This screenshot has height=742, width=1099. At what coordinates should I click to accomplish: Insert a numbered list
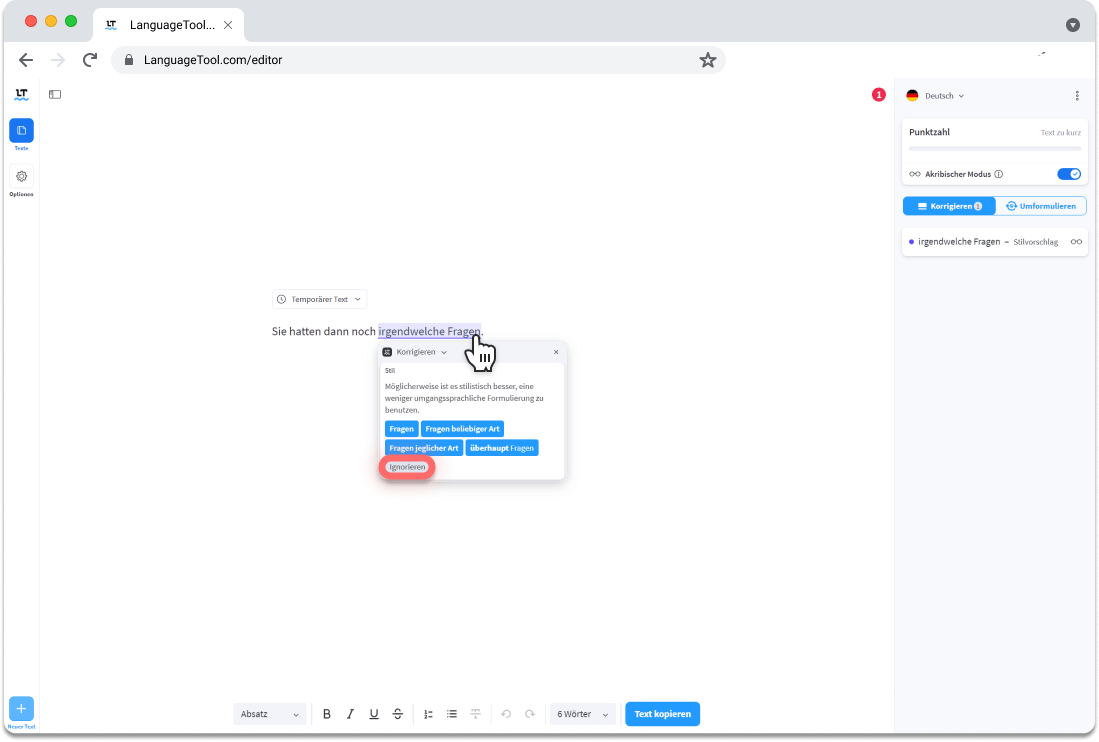pyautogui.click(x=428, y=714)
